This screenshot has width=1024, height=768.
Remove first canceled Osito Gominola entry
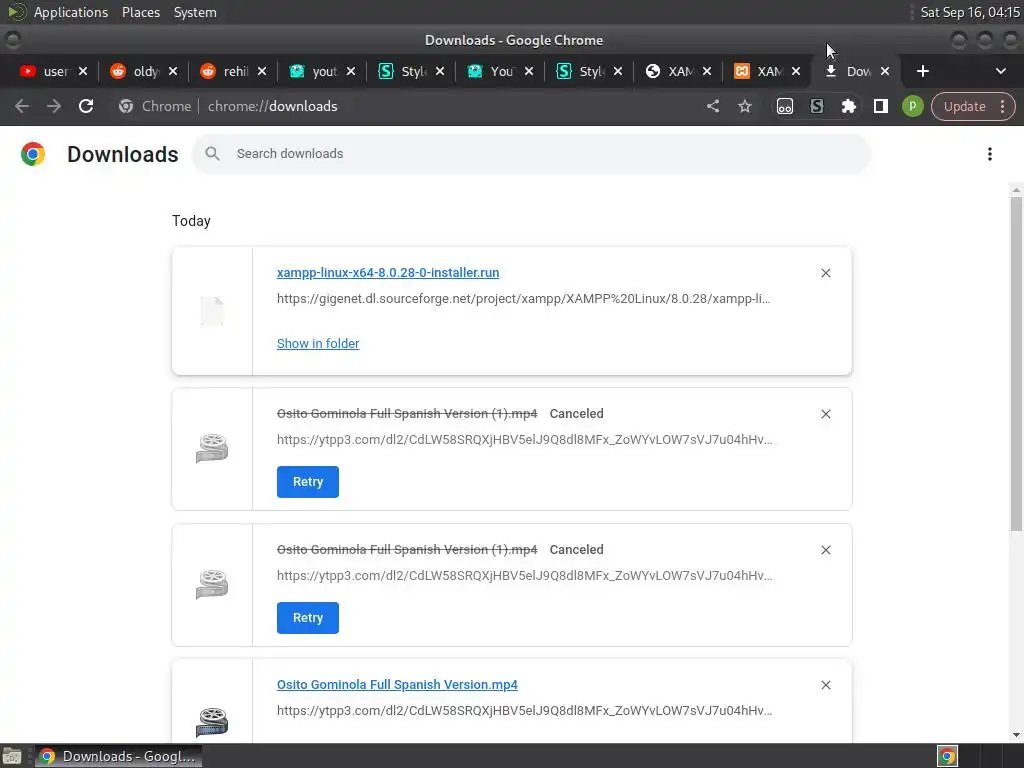pyautogui.click(x=825, y=414)
